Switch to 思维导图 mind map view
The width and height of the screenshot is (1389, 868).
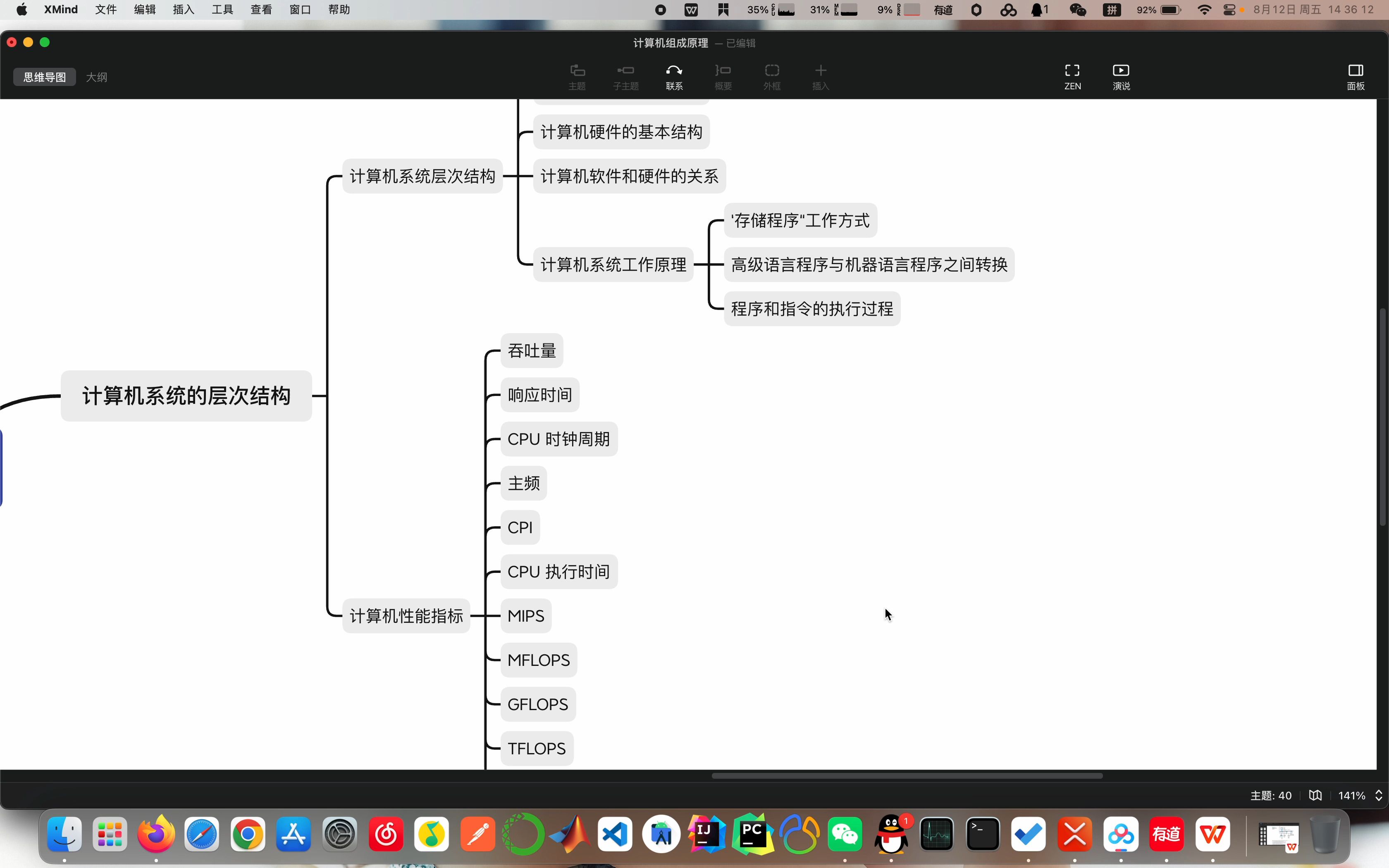(x=45, y=77)
